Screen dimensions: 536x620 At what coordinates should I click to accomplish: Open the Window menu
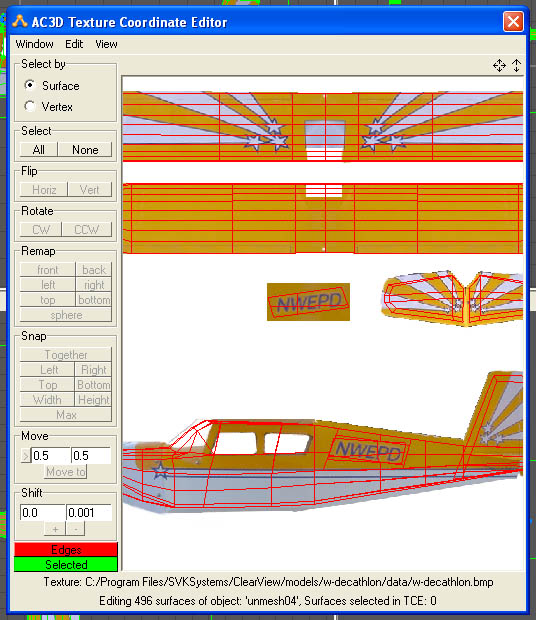[34, 44]
